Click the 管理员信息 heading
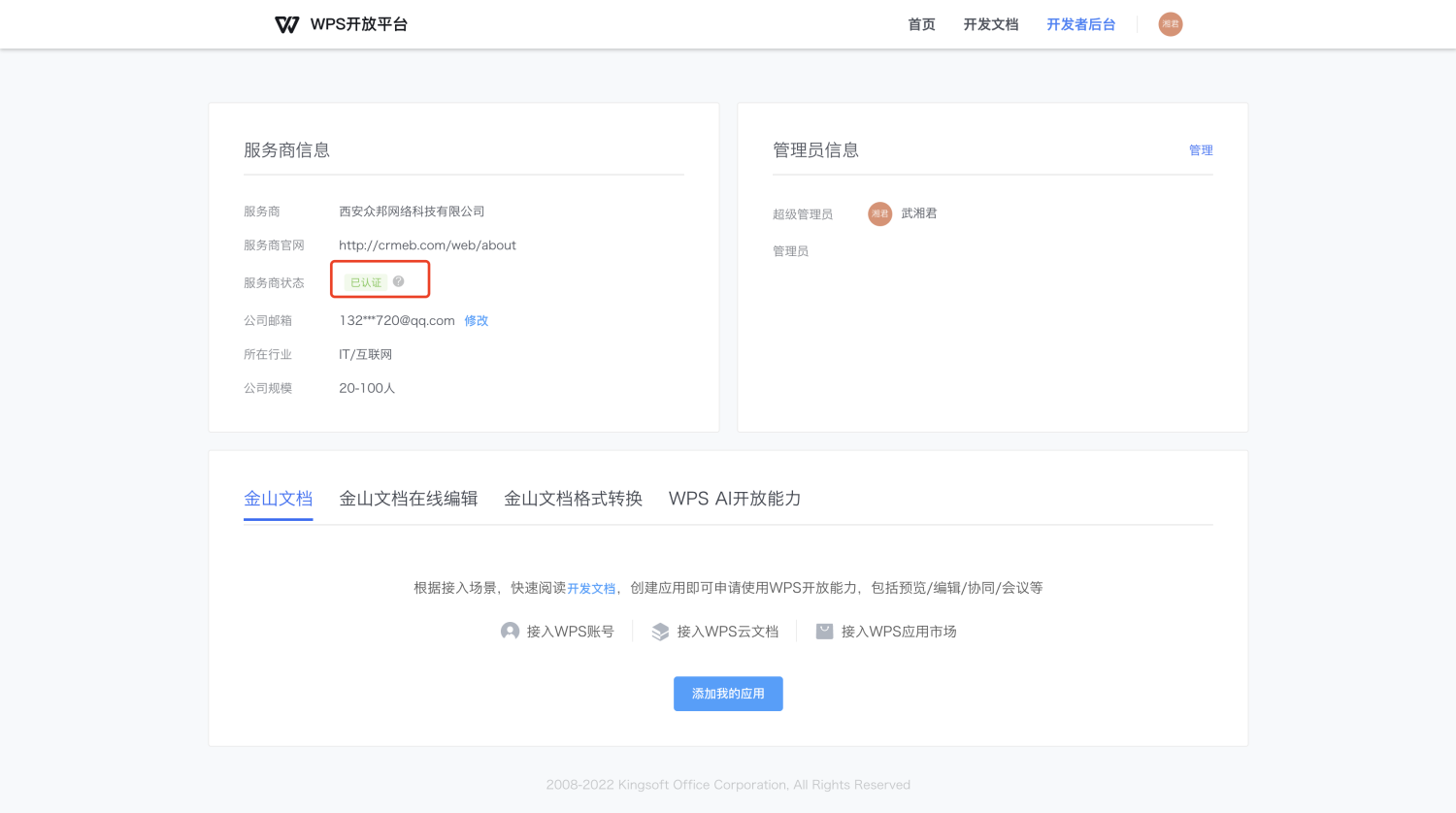Screen dimensions: 1456x813 (x=815, y=150)
